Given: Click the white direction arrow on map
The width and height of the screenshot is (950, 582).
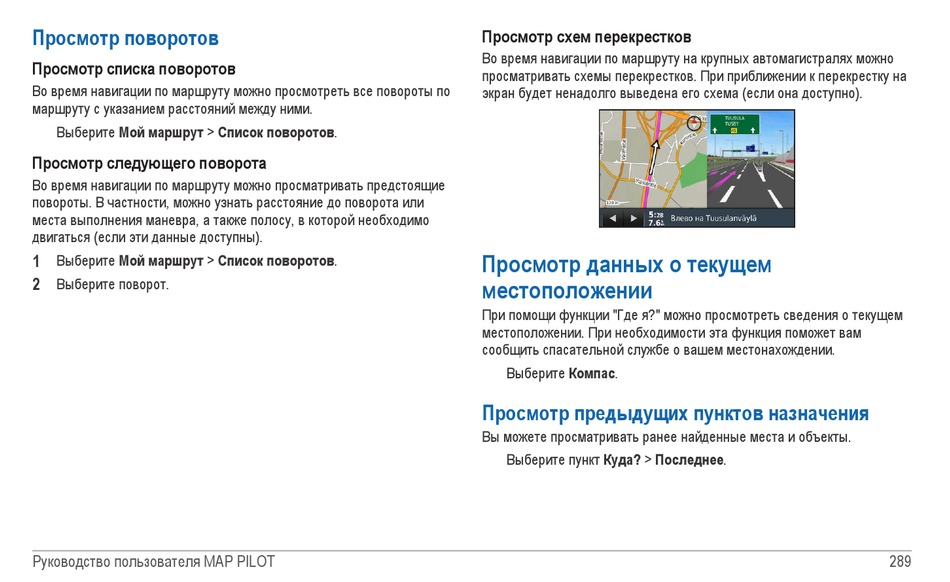Looking at the screenshot, I should pos(652,157).
